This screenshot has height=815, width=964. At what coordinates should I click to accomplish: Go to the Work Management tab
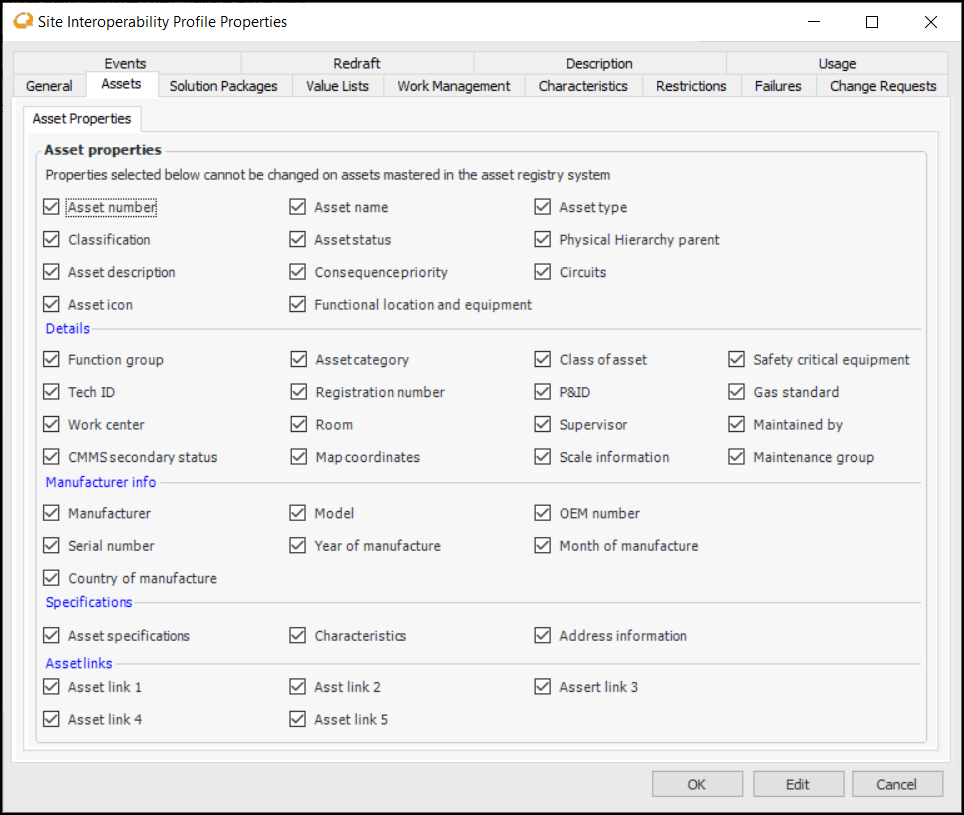click(453, 86)
